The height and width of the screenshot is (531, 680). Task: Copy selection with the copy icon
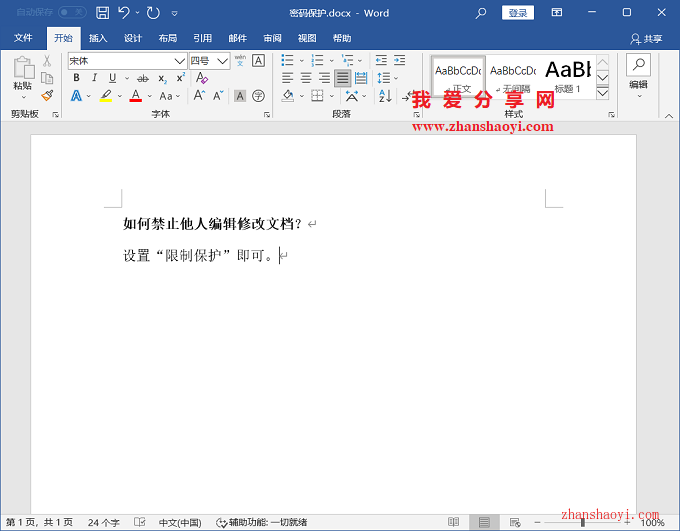[x=47, y=78]
